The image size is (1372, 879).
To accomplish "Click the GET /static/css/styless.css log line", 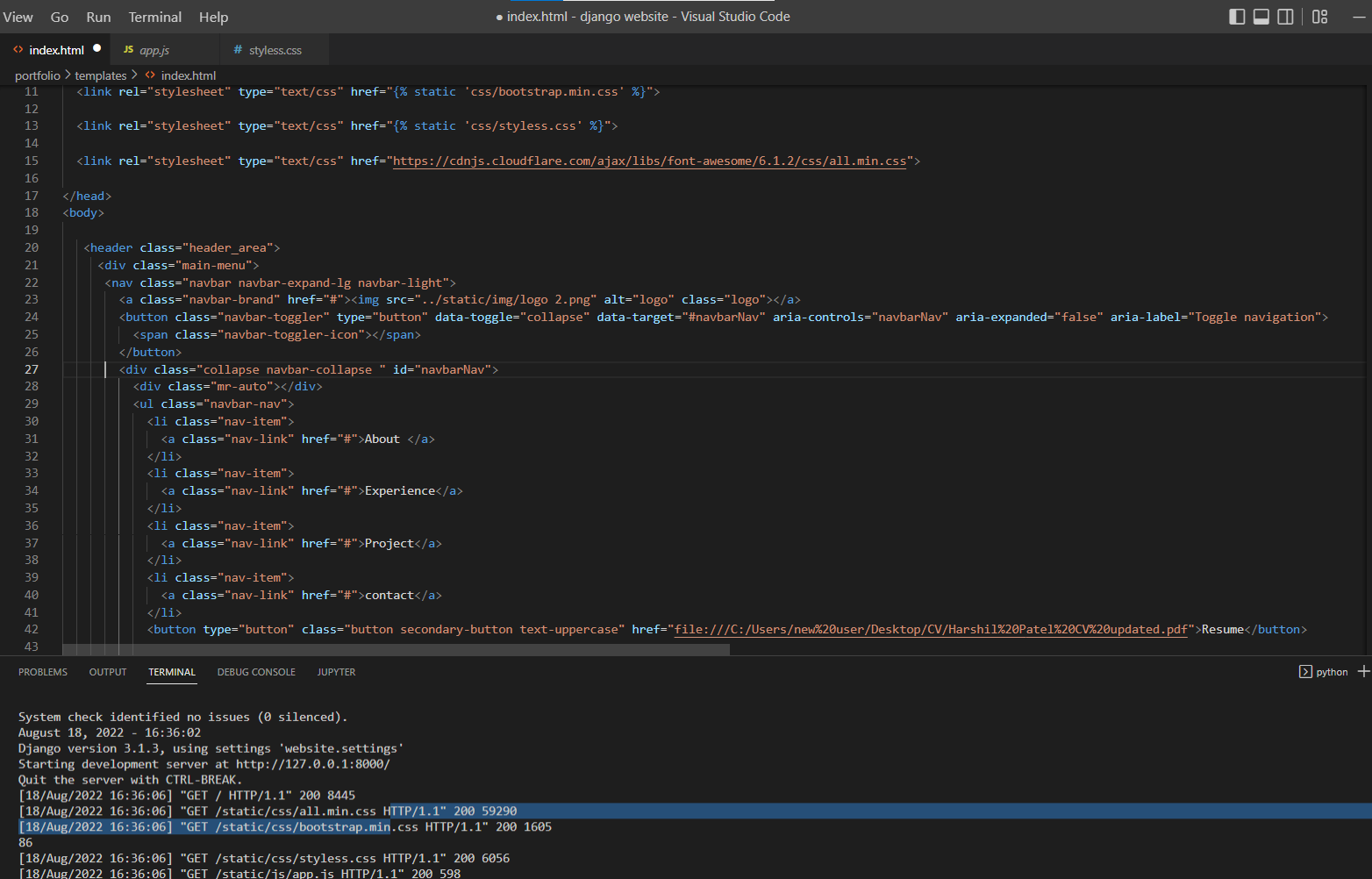I will pos(264,858).
